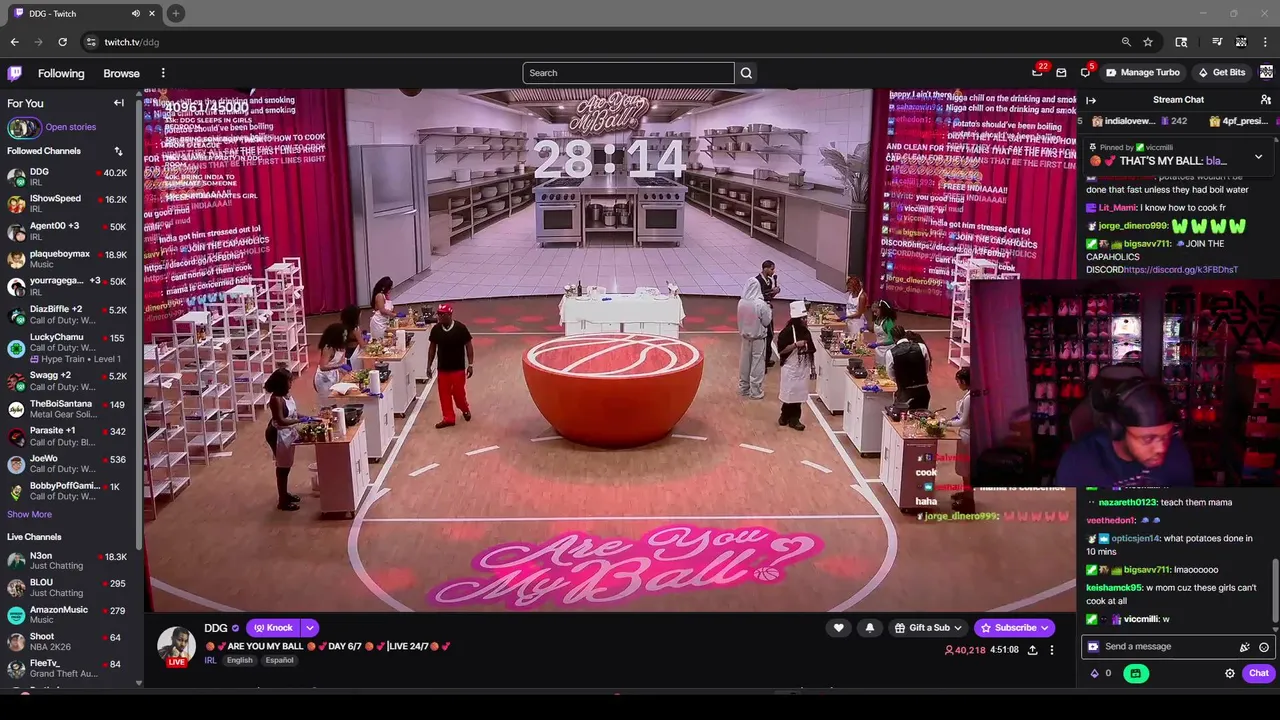Open chat settings gear icon
1280x720 pixels.
(x=1230, y=673)
